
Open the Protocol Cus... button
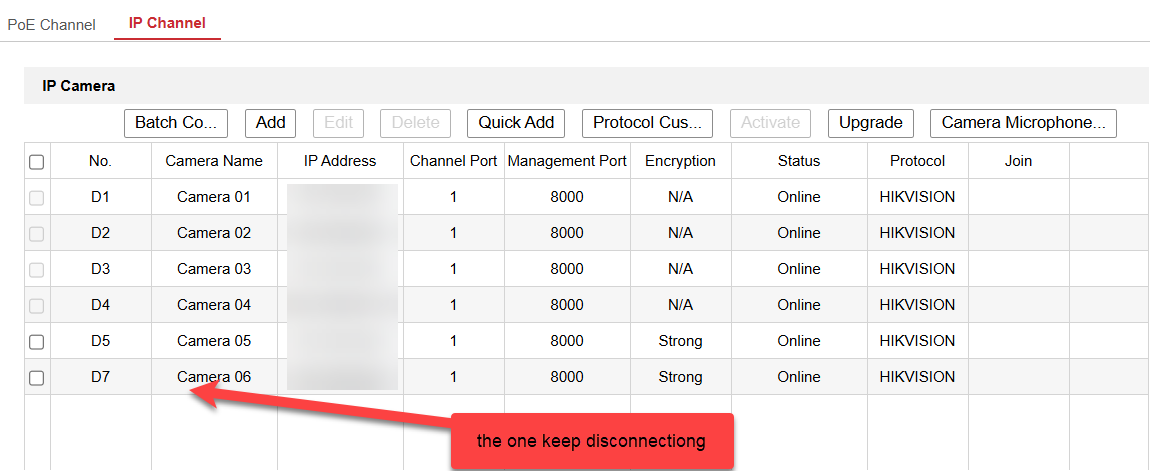tap(646, 123)
